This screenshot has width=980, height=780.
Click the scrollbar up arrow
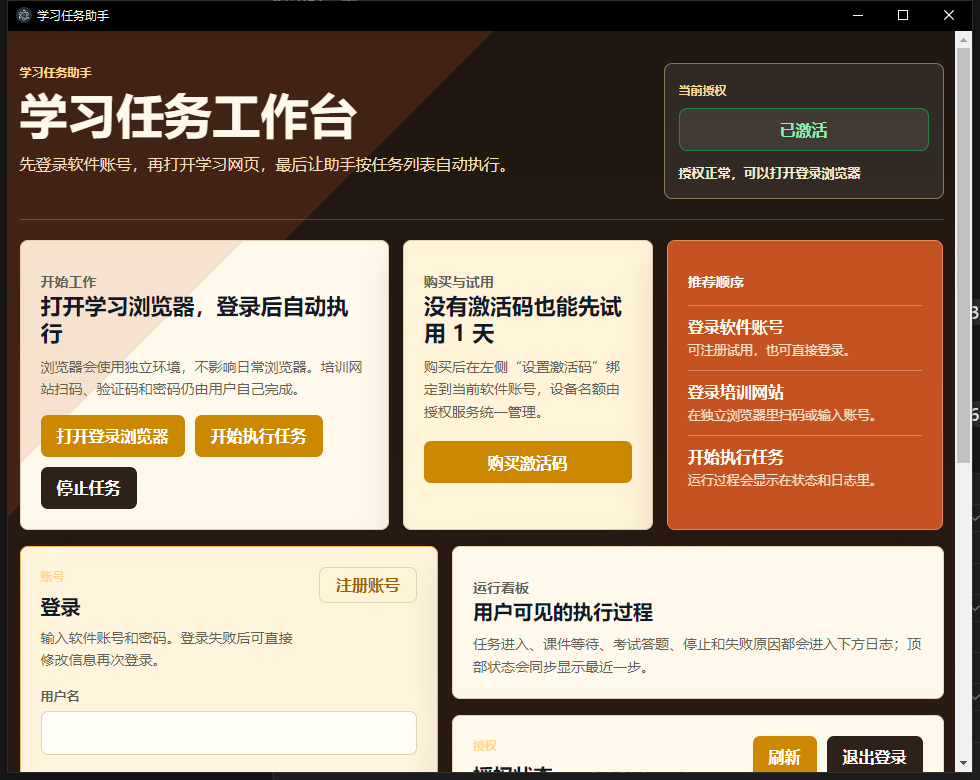coord(963,40)
